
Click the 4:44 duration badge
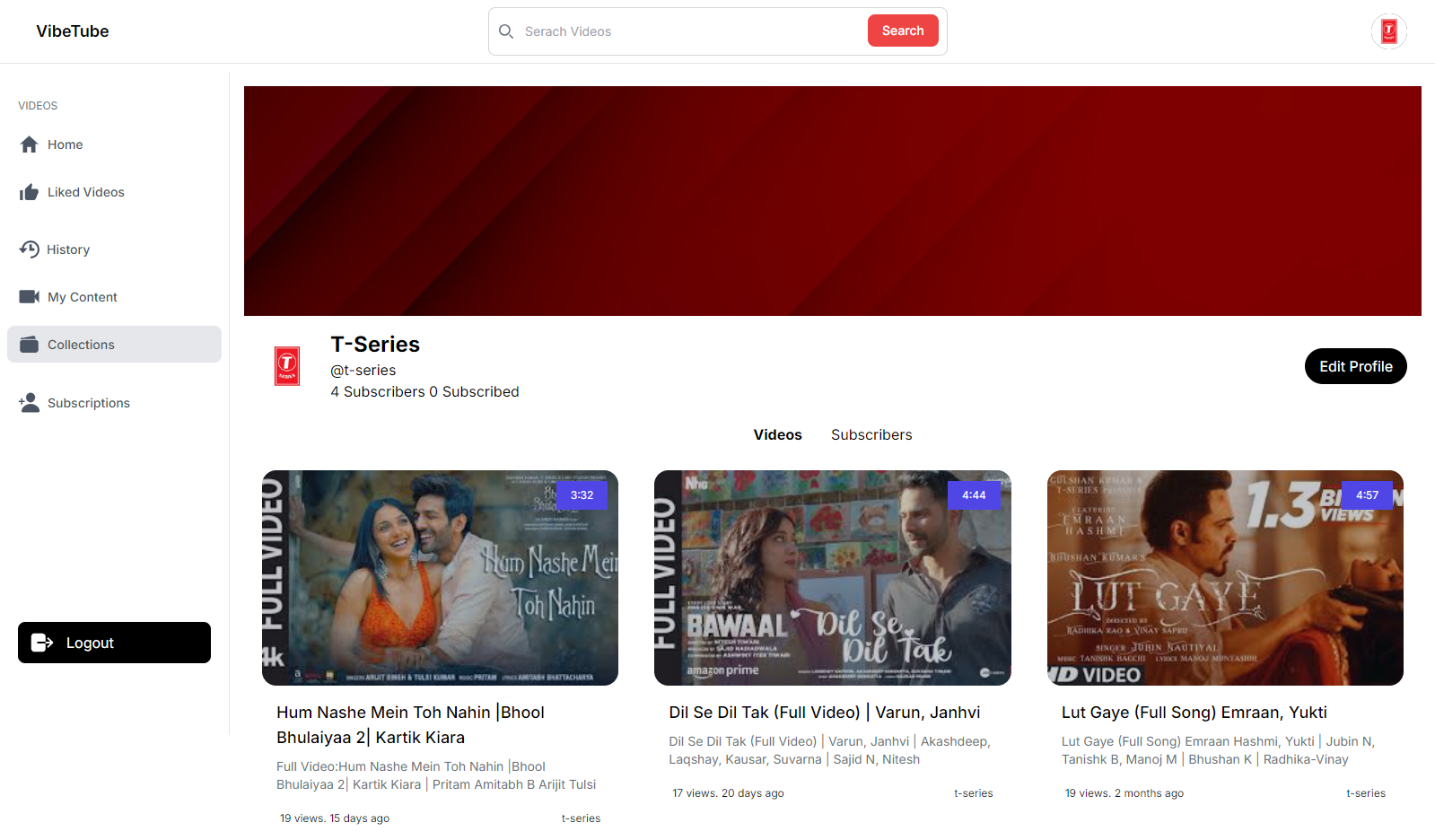coord(974,495)
